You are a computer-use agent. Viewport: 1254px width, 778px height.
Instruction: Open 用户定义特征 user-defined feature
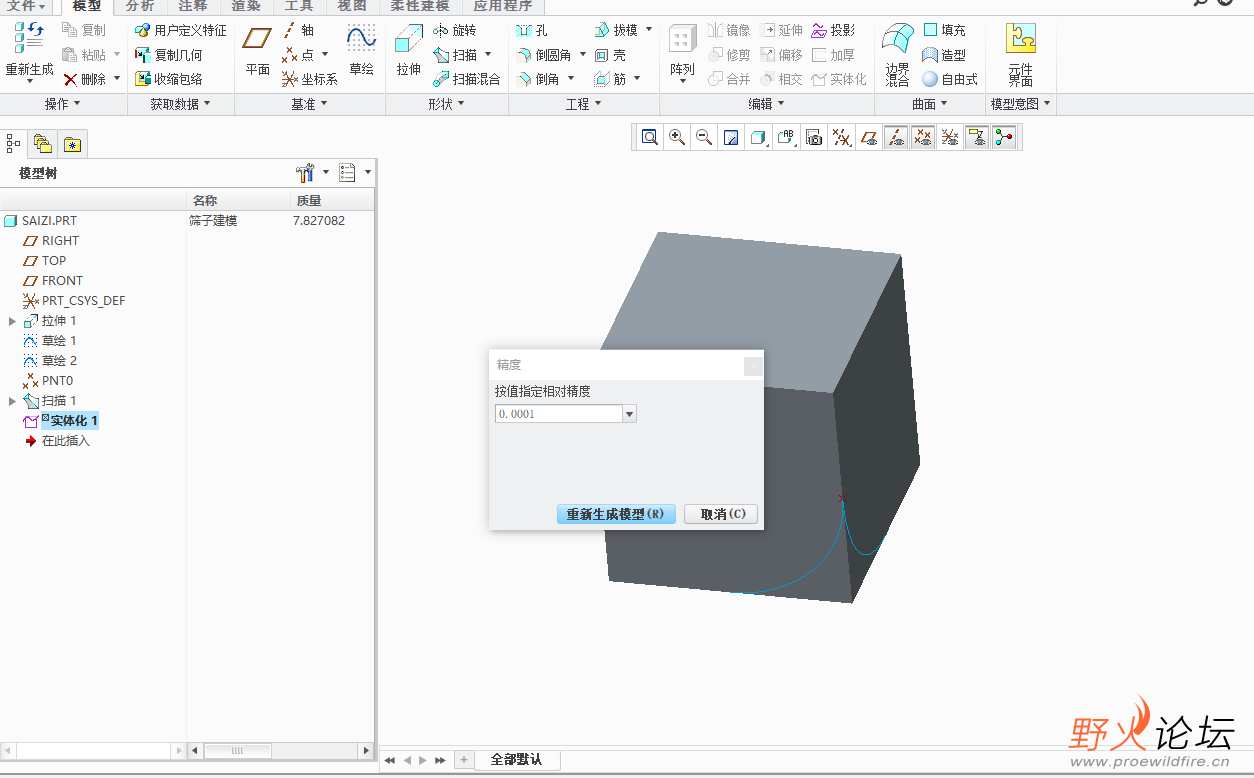coord(181,31)
